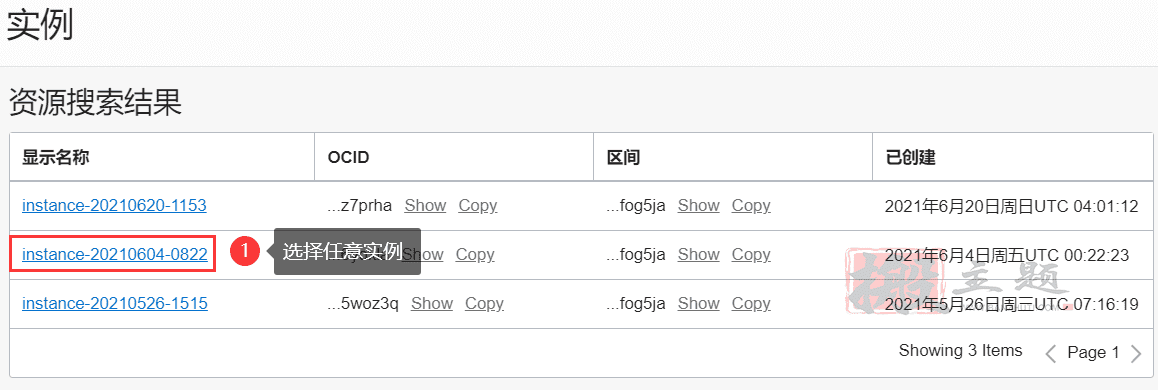
Task: Go to previous page arrow
Action: [x=1050, y=353]
